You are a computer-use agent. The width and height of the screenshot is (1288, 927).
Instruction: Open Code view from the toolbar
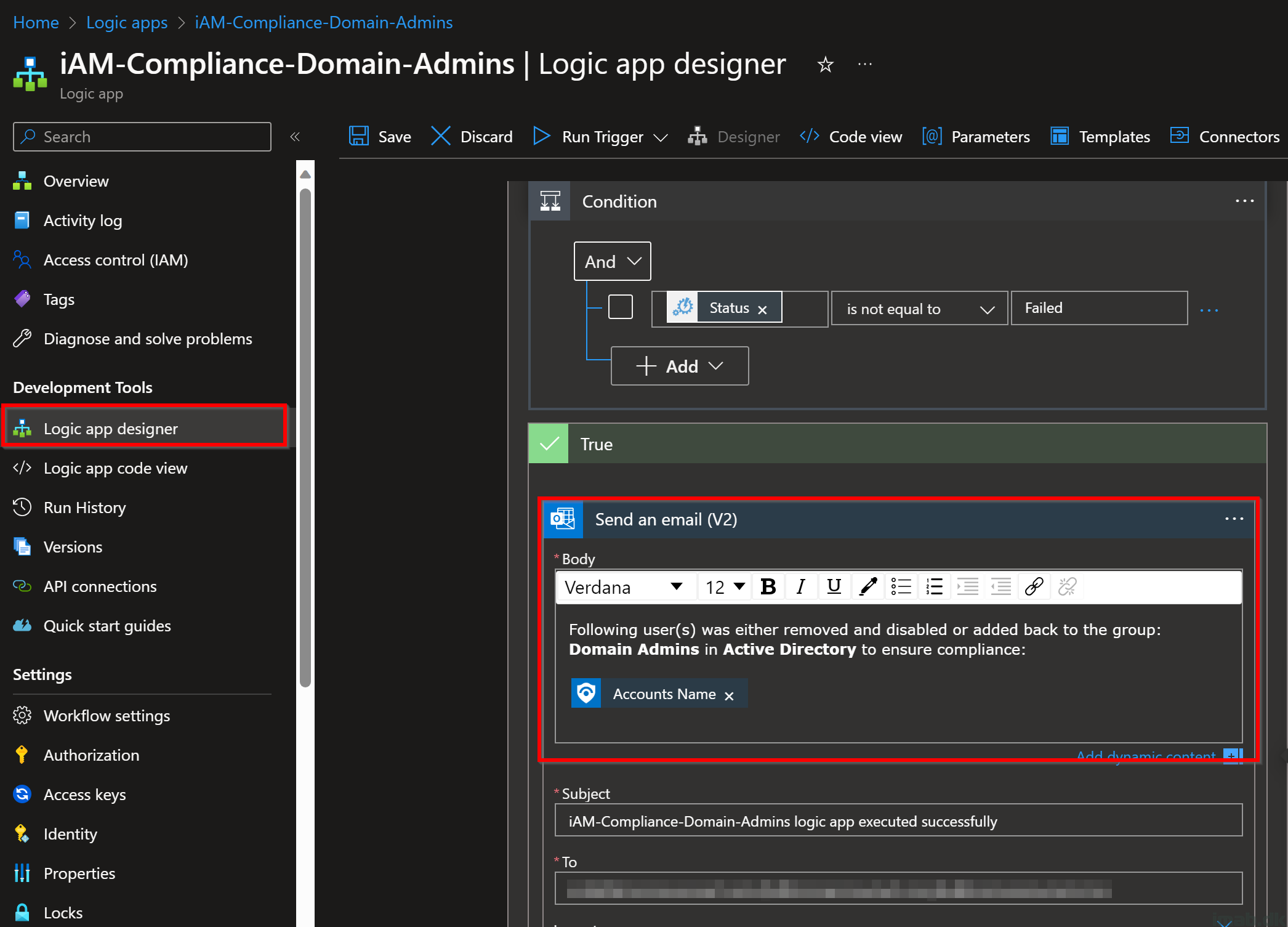(850, 136)
